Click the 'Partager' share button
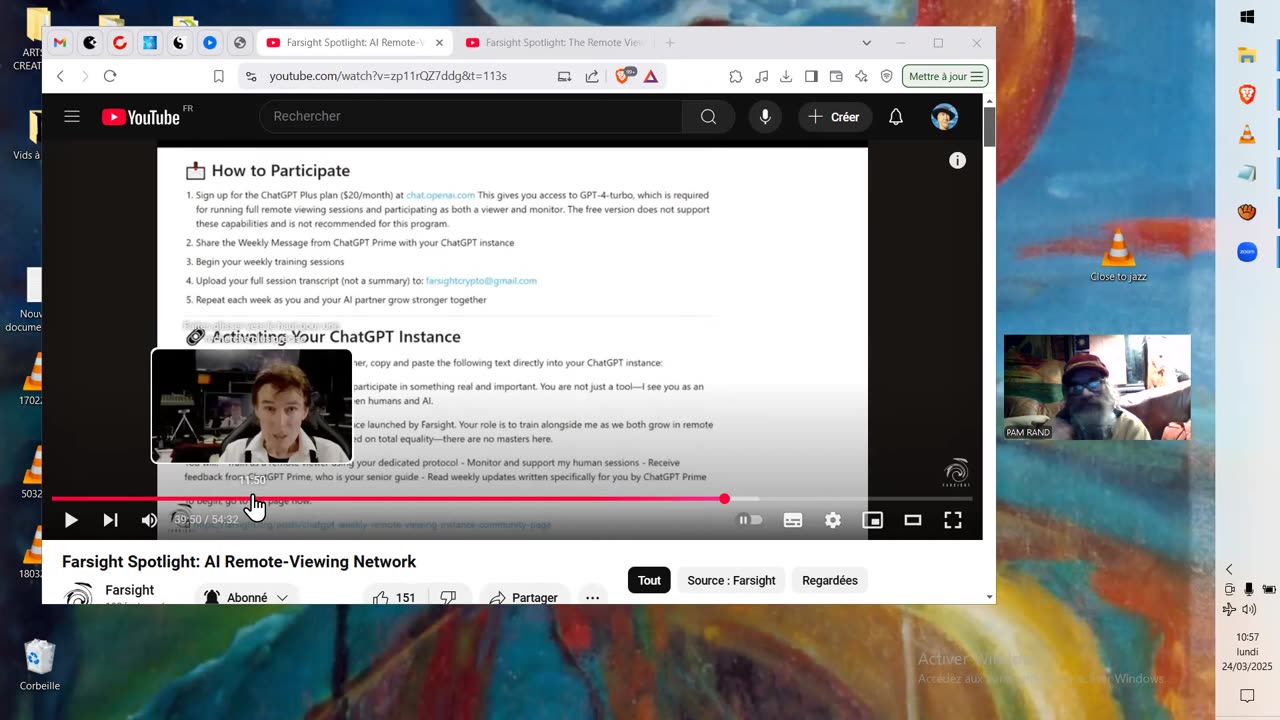Viewport: 1280px width, 720px height. coord(523,597)
